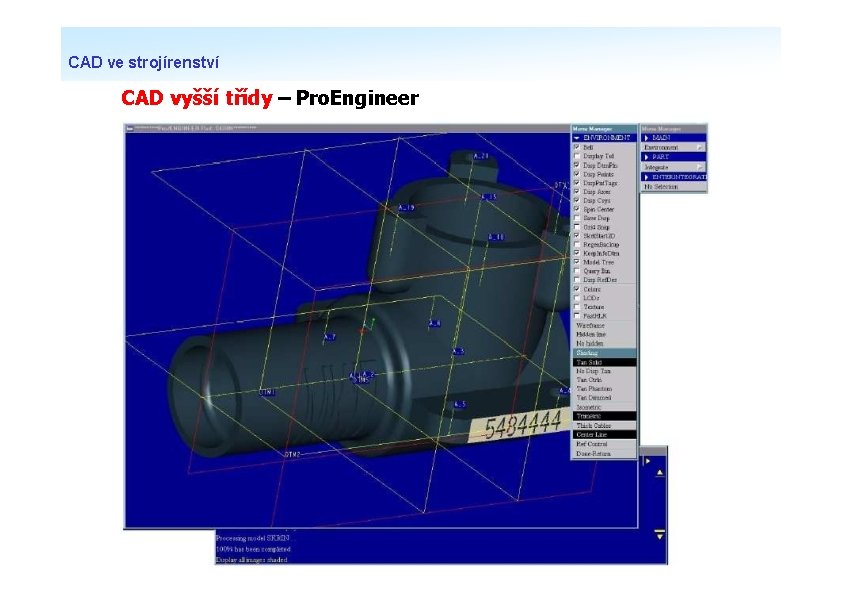Select Tan Solid tangent edge option
The image size is (842, 595).
click(x=604, y=362)
